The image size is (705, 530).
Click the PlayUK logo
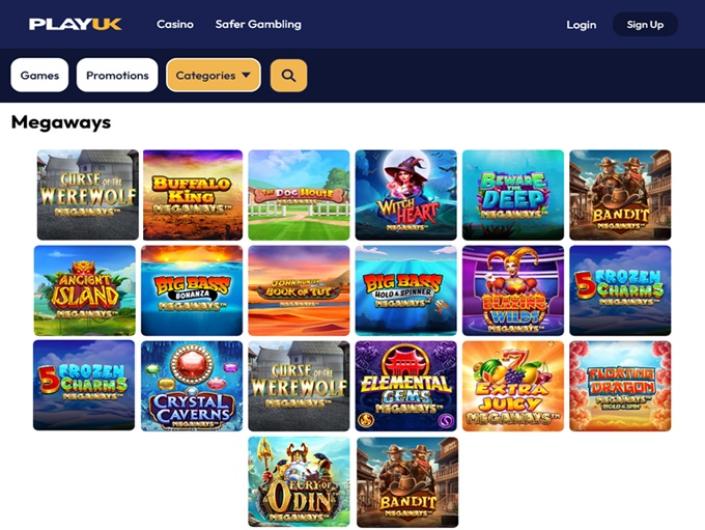click(75, 24)
